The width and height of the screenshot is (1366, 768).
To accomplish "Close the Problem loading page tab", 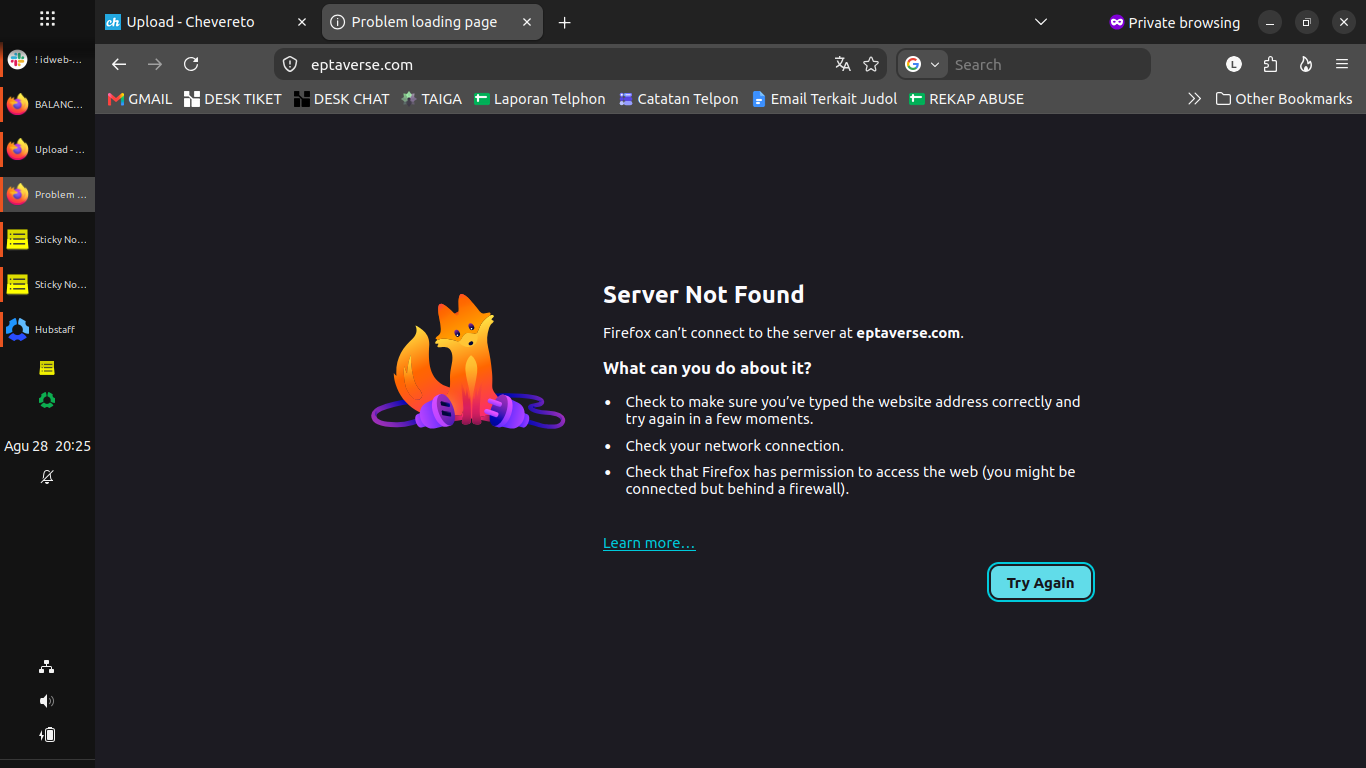I will click(x=527, y=22).
